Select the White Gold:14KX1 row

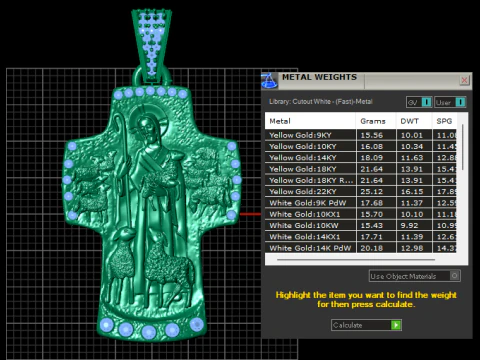(x=361, y=237)
